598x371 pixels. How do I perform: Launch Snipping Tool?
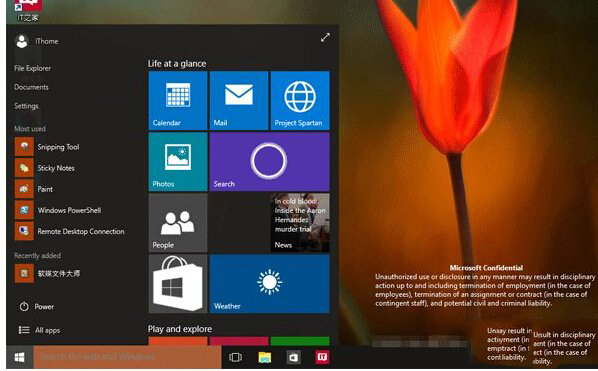coord(47,147)
